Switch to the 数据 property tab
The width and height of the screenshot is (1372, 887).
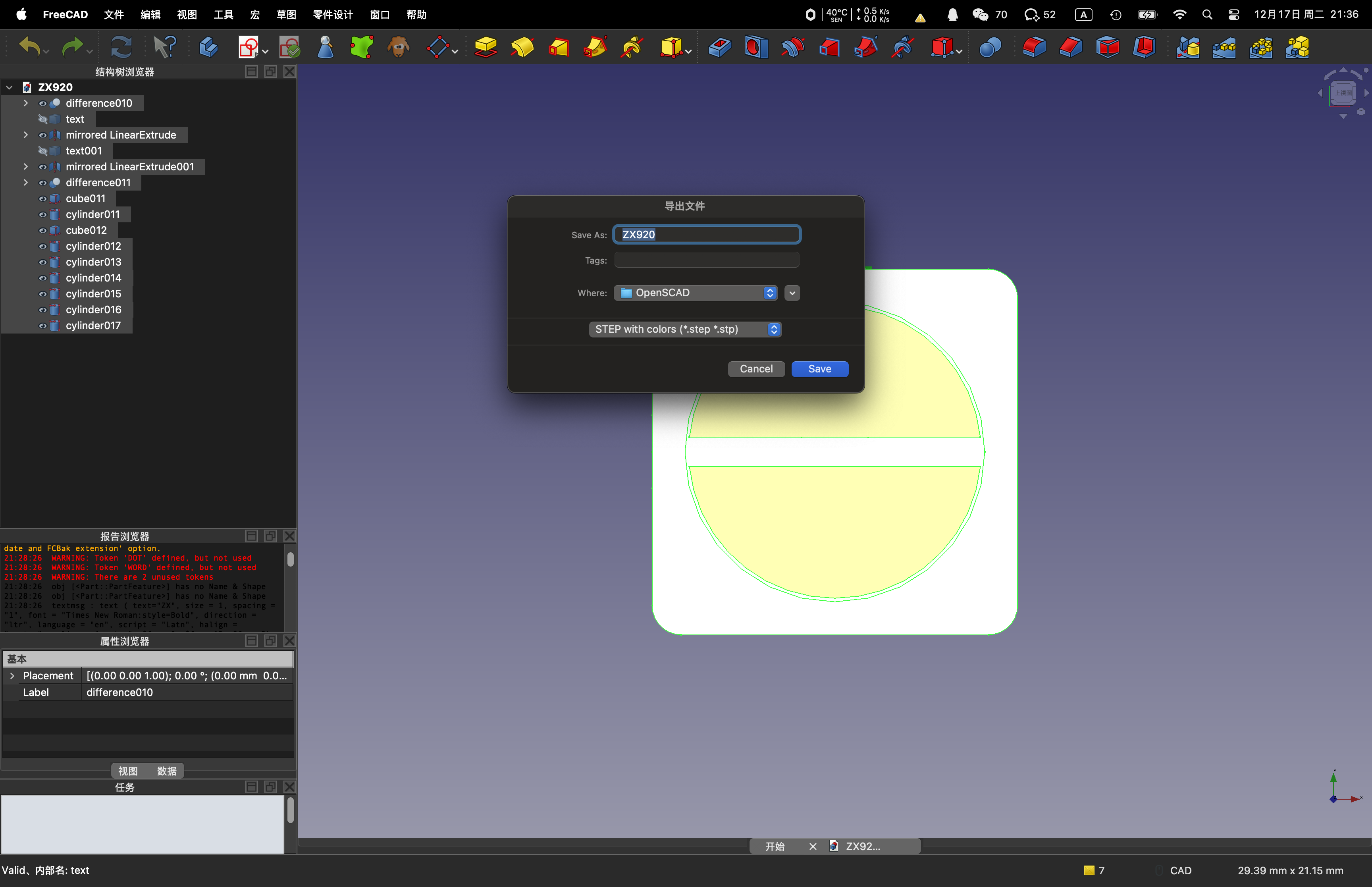166,771
